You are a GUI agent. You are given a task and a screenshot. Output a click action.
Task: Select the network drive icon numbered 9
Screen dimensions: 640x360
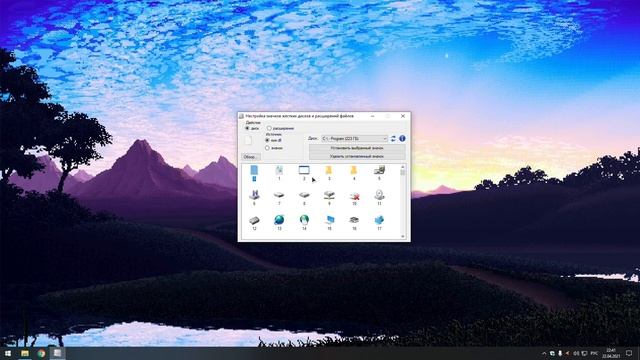(329, 195)
